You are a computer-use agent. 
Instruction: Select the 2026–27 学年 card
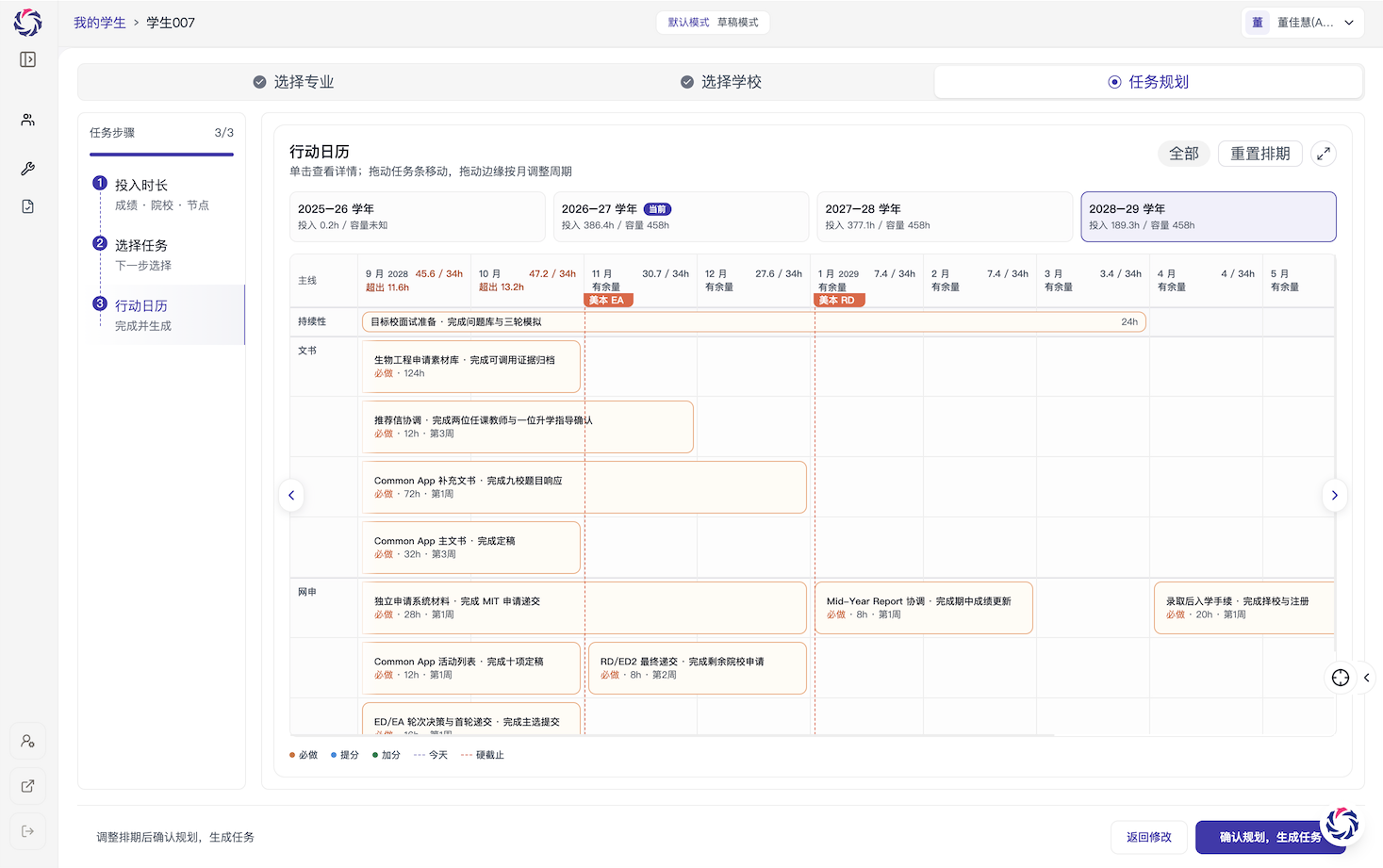click(682, 217)
